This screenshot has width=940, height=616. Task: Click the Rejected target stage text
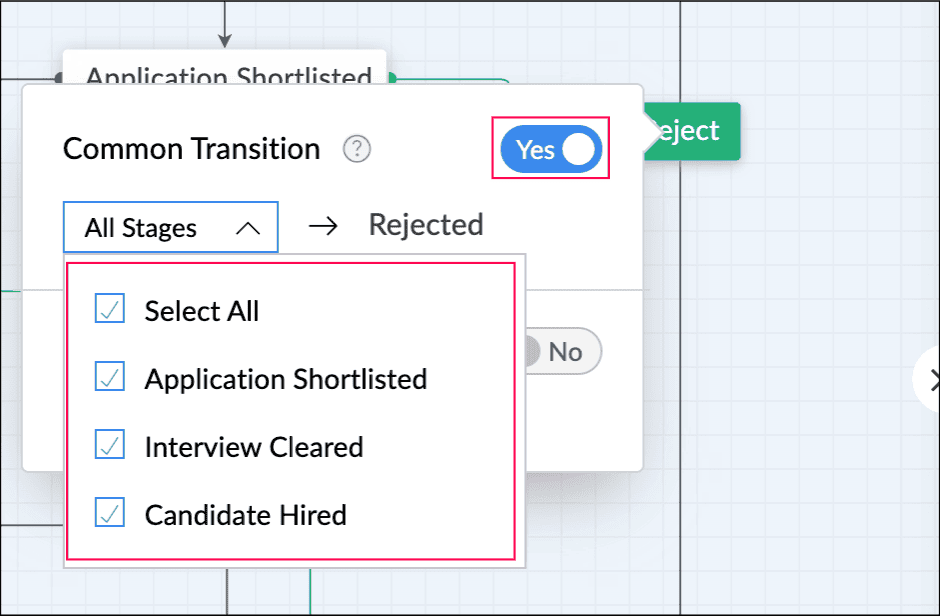426,225
